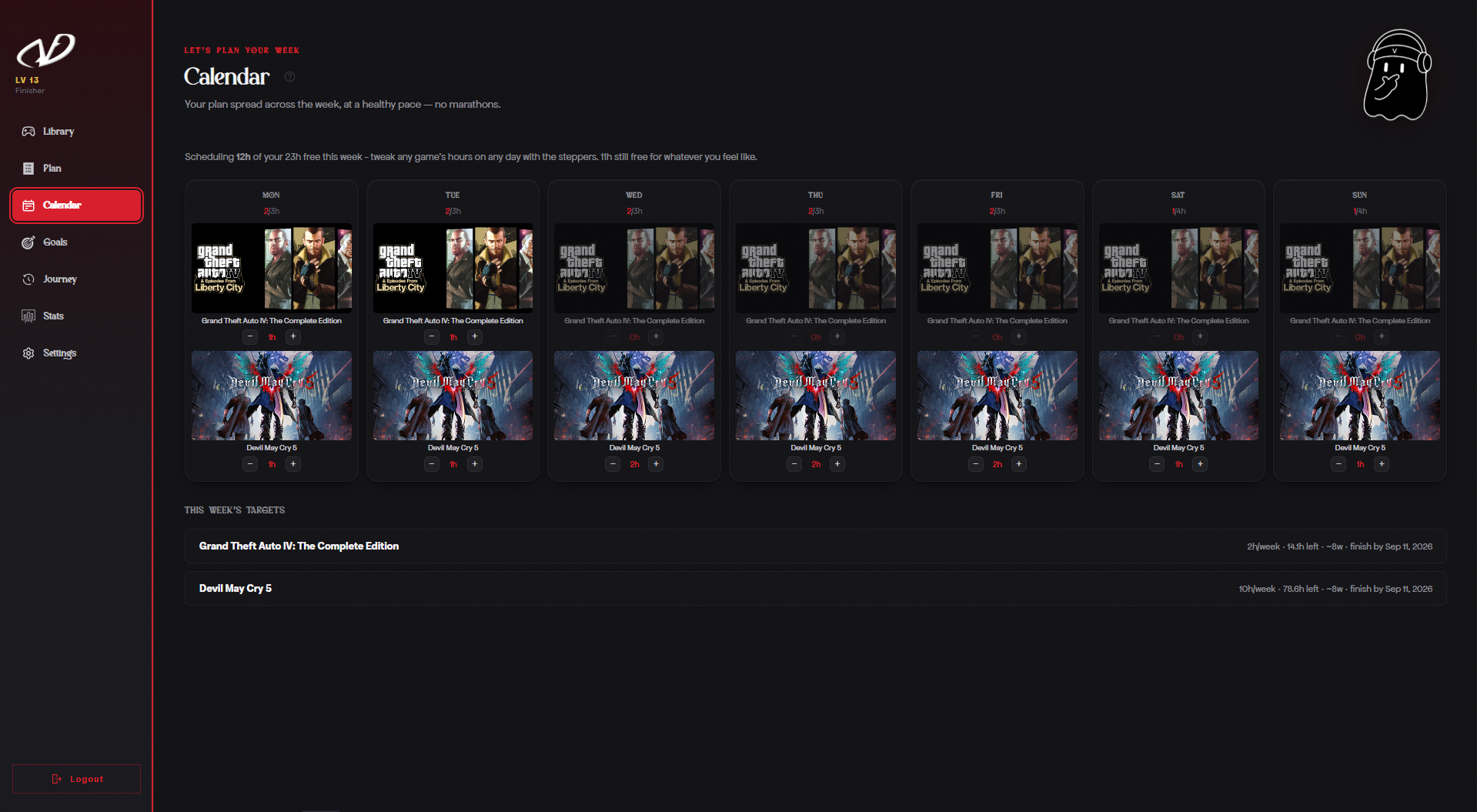This screenshot has height=812, width=1477.
Task: Click Wednesday's Grand Theft Auto IV cover
Action: 634,268
